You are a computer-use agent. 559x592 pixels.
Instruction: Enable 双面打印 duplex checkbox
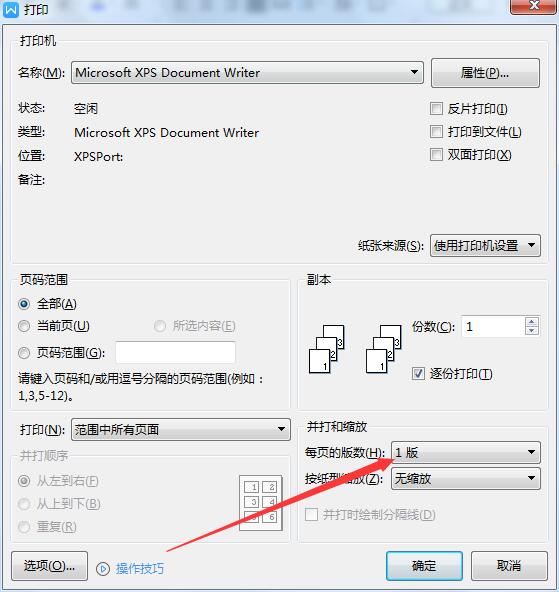(436, 155)
